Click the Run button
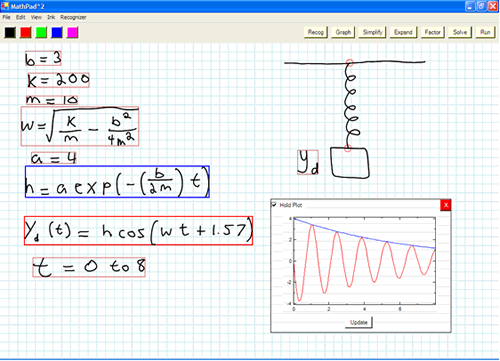This screenshot has height=361, width=500. pyautogui.click(x=485, y=32)
